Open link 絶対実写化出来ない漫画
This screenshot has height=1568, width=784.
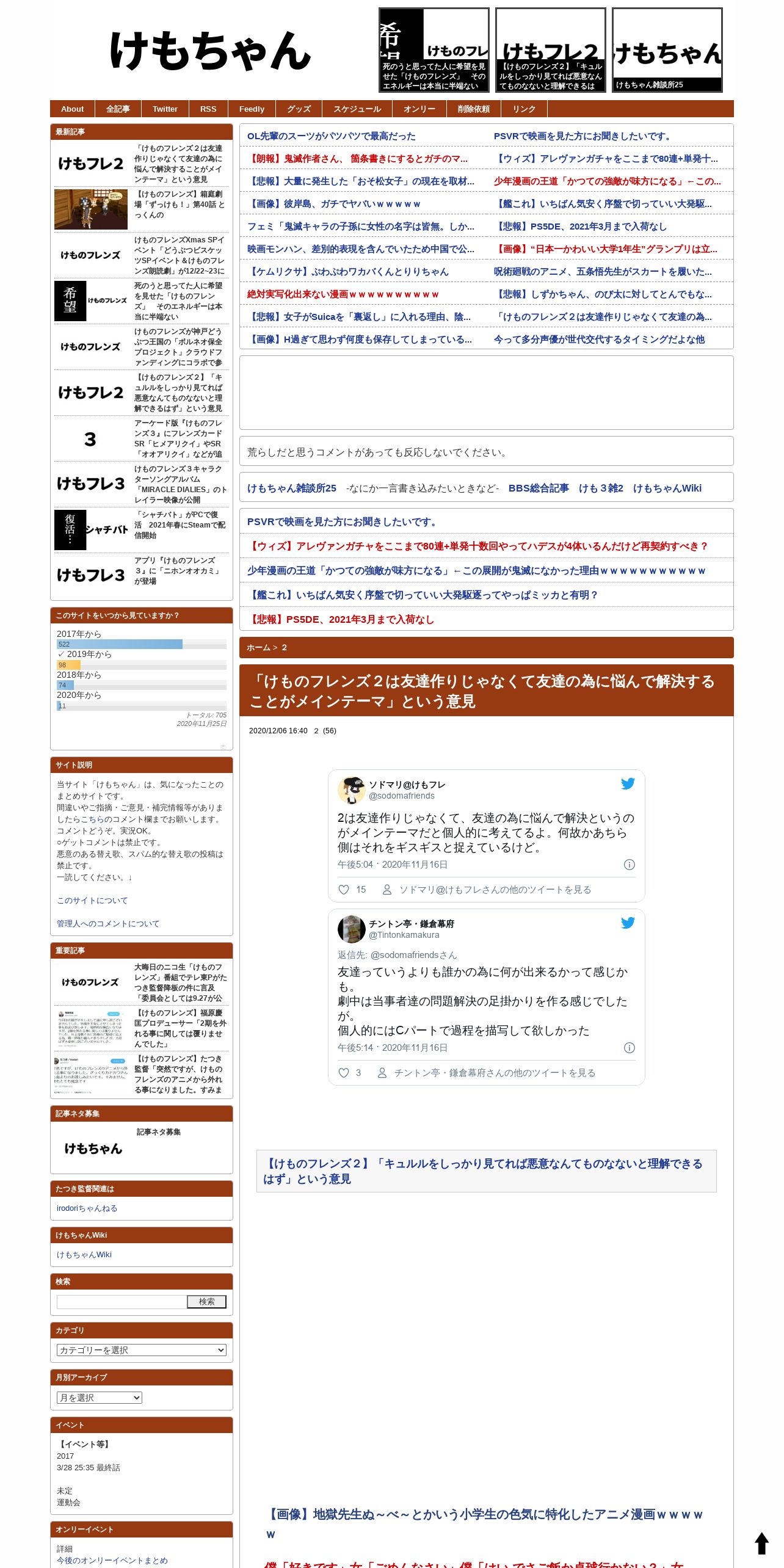[343, 294]
